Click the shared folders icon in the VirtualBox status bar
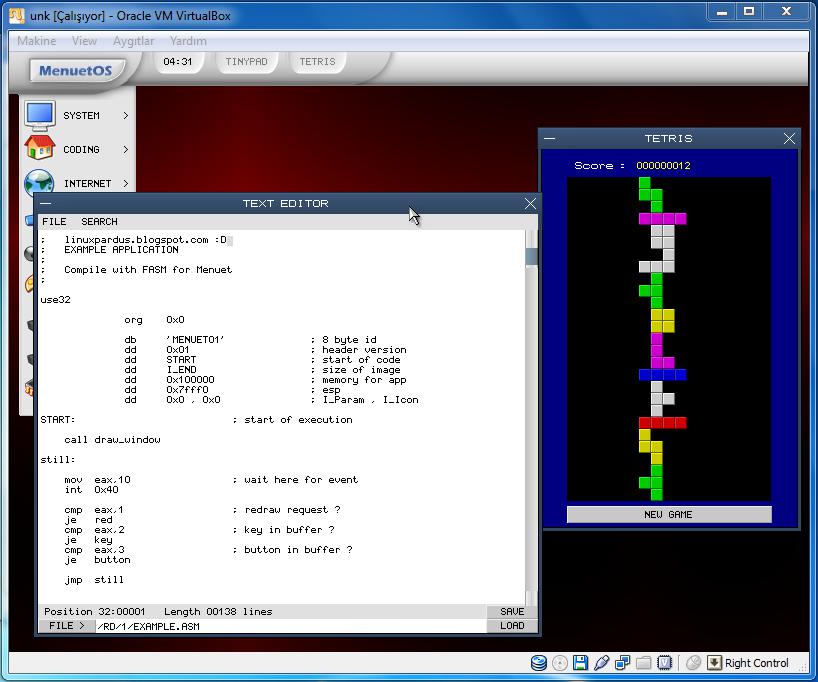Viewport: 818px width, 682px height. (643, 663)
